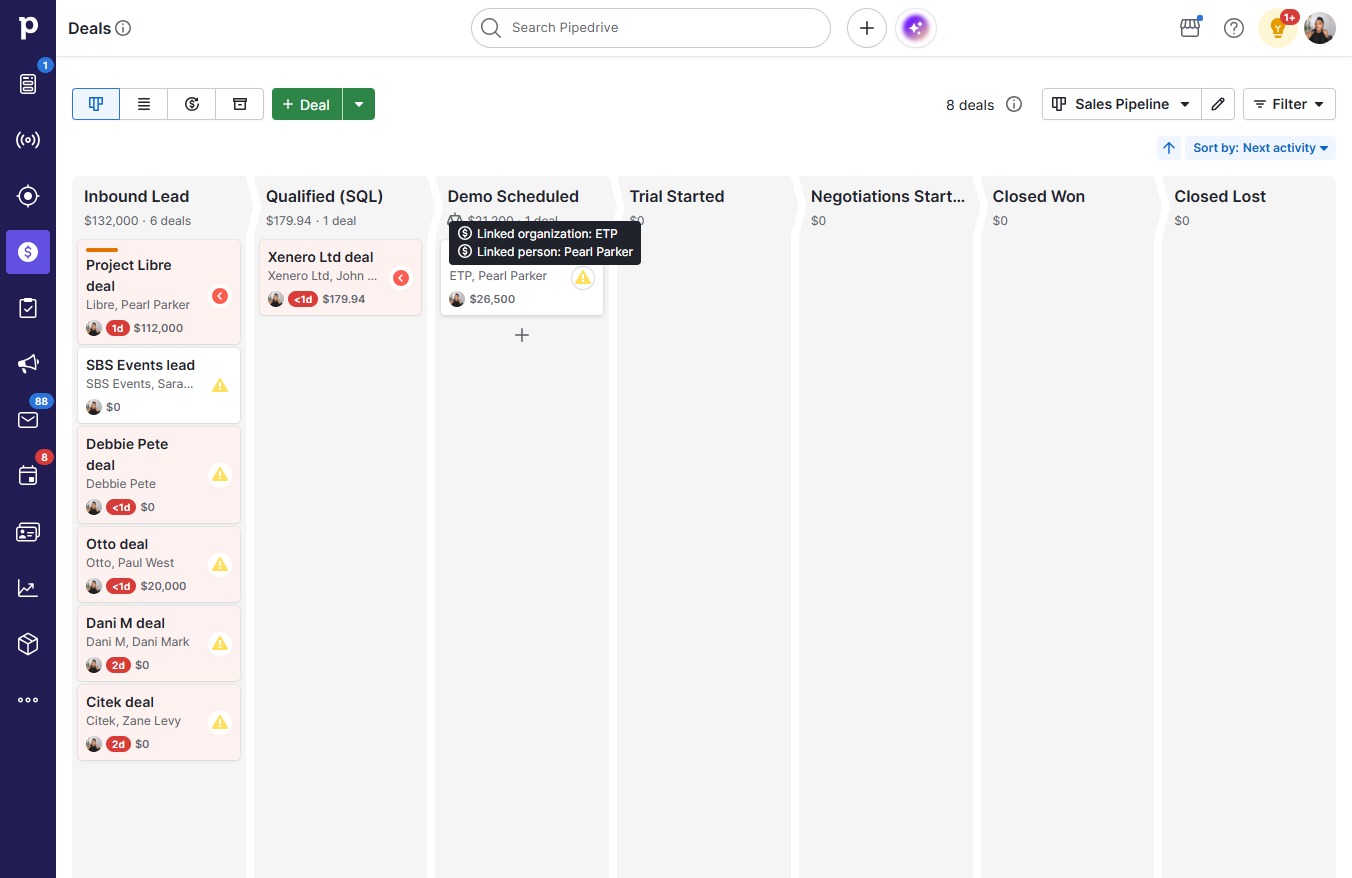Select the Trial Started stage header
This screenshot has height=878, width=1352.
click(x=677, y=196)
